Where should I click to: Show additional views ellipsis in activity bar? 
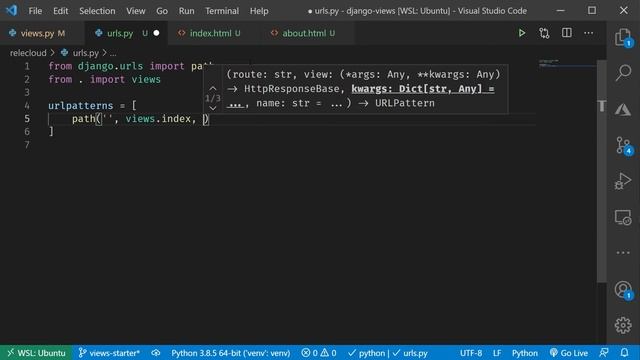pos(623,253)
